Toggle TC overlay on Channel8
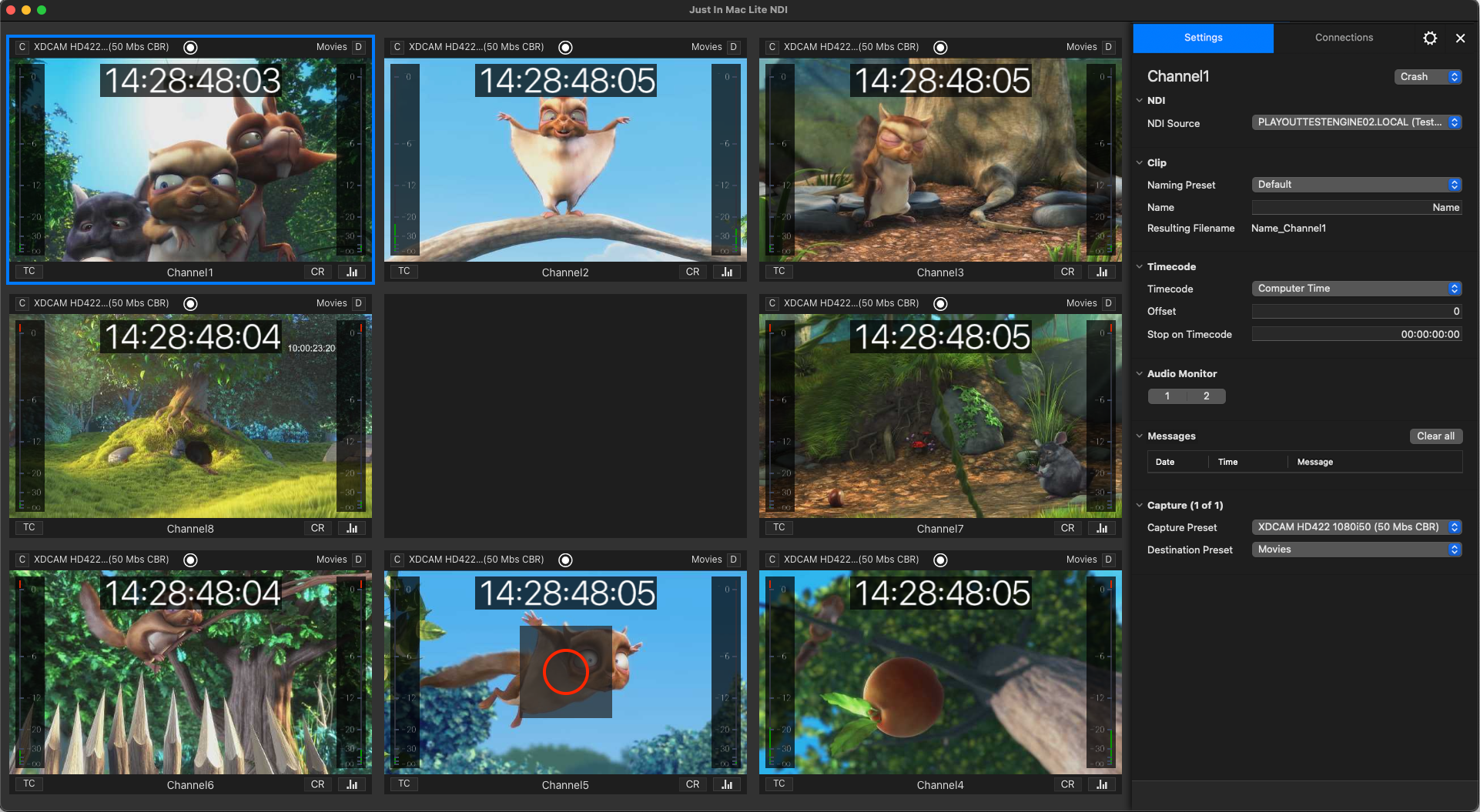Screen dimensions: 1480x812 pyautogui.click(x=29, y=527)
